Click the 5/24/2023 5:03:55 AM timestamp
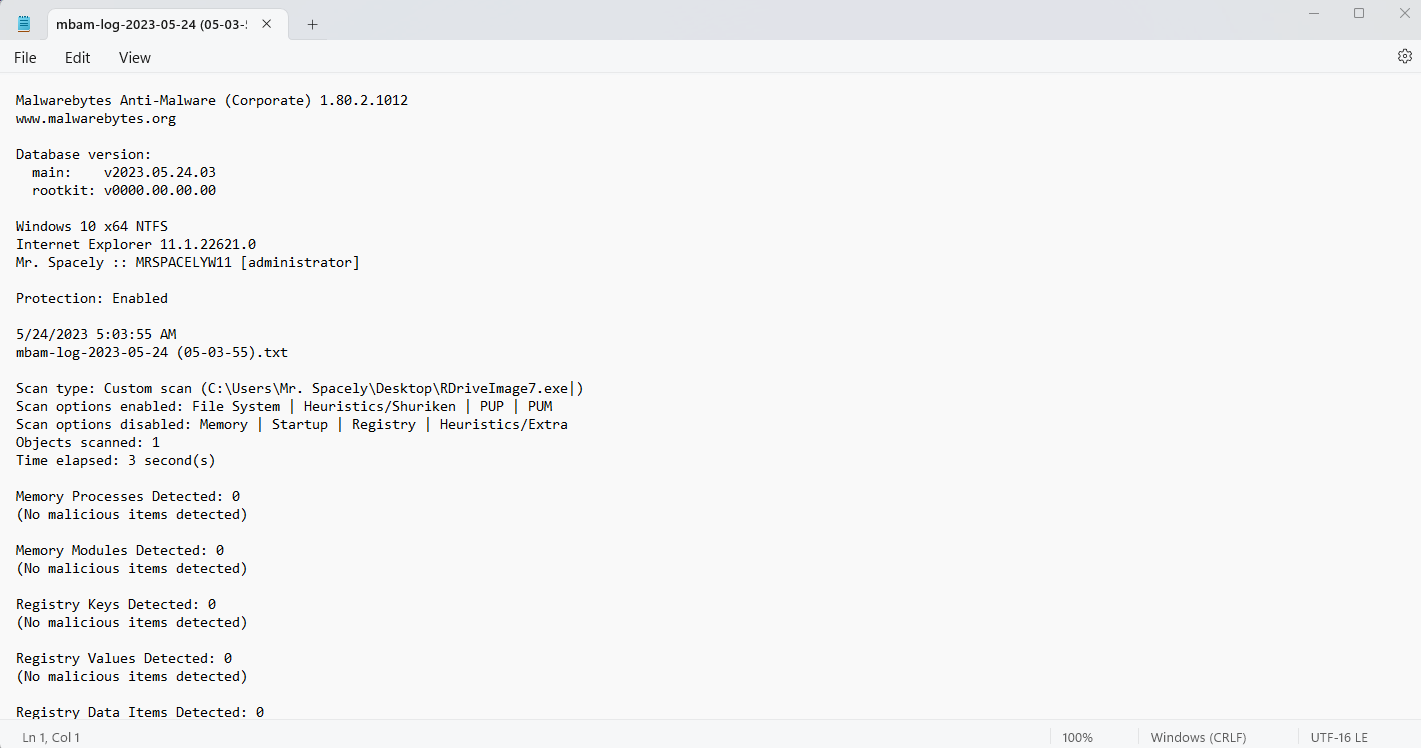 (x=96, y=335)
